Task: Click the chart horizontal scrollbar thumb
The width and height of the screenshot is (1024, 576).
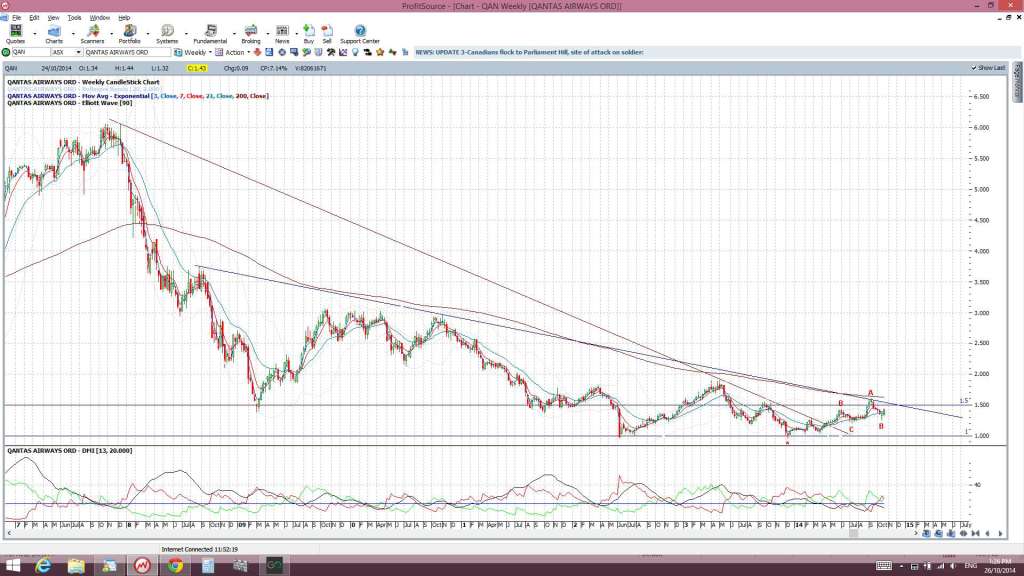Action: point(853,534)
